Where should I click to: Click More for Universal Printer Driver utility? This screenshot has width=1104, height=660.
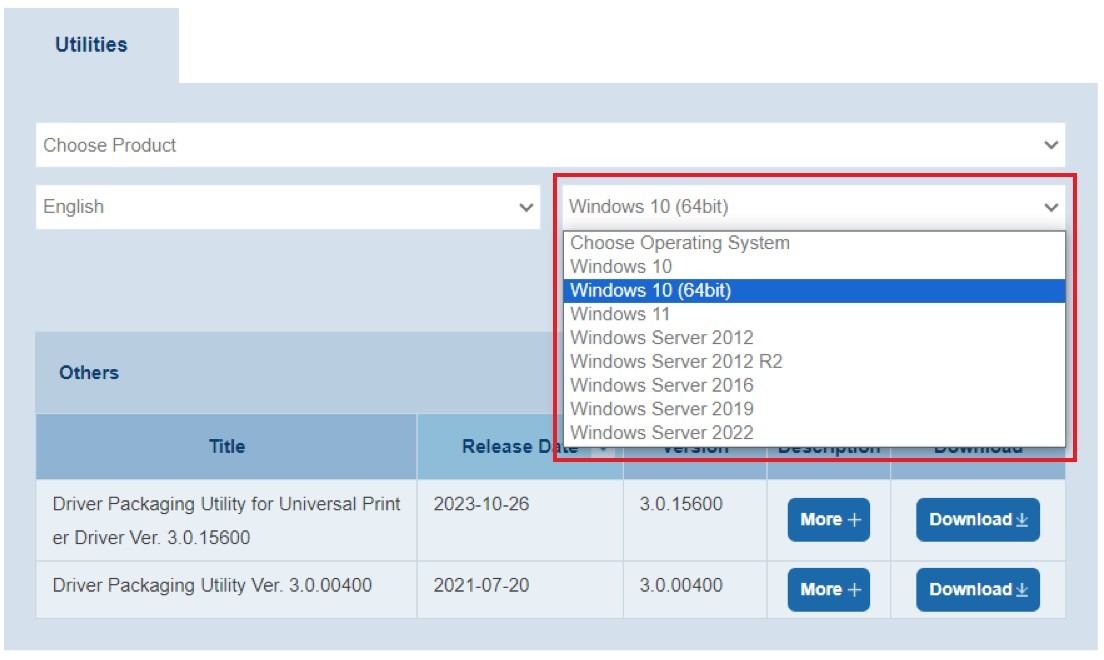tap(828, 520)
